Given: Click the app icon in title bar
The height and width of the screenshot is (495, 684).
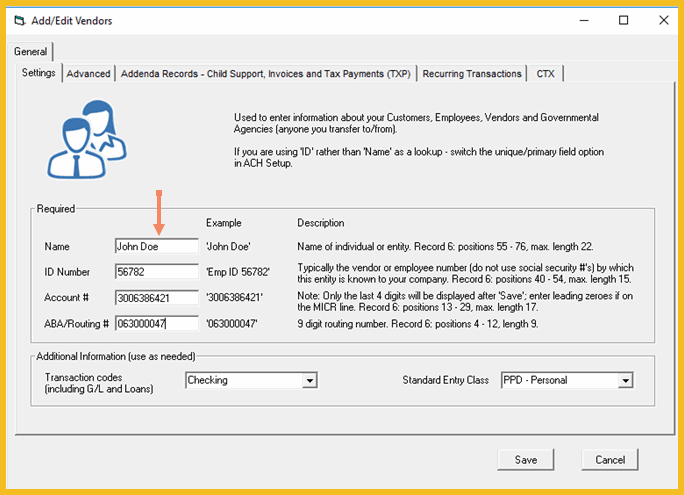Looking at the screenshot, I should pyautogui.click(x=20, y=20).
